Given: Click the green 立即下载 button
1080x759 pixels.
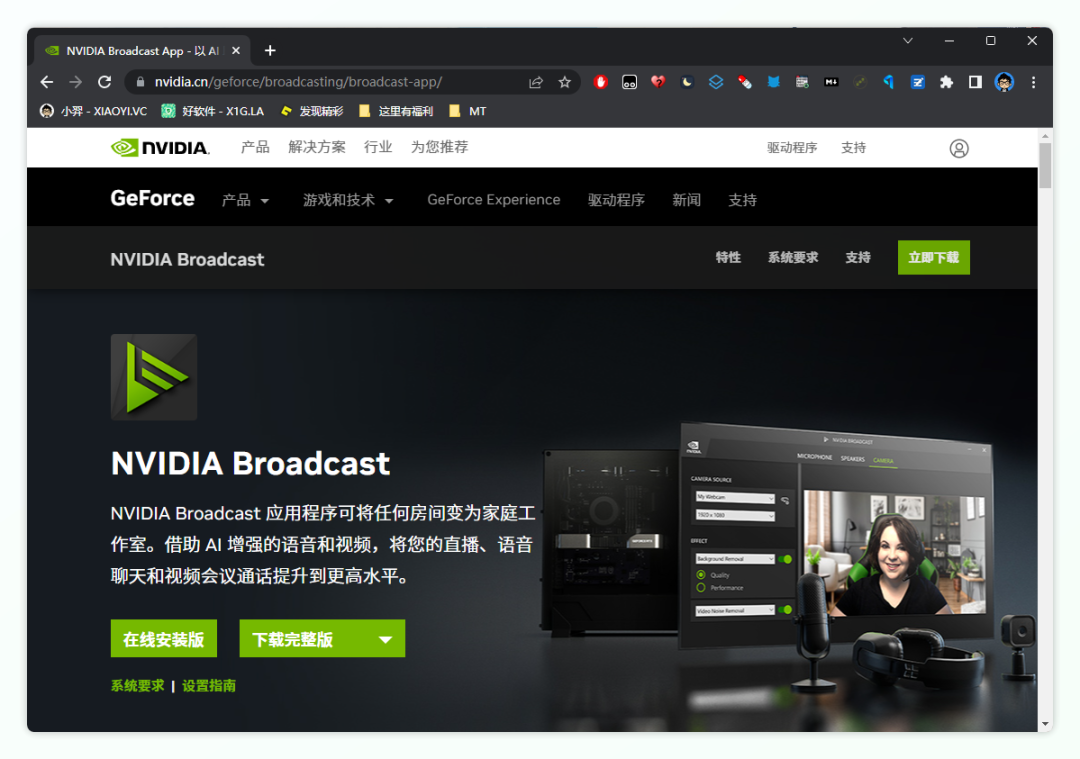Looking at the screenshot, I should tap(933, 258).
